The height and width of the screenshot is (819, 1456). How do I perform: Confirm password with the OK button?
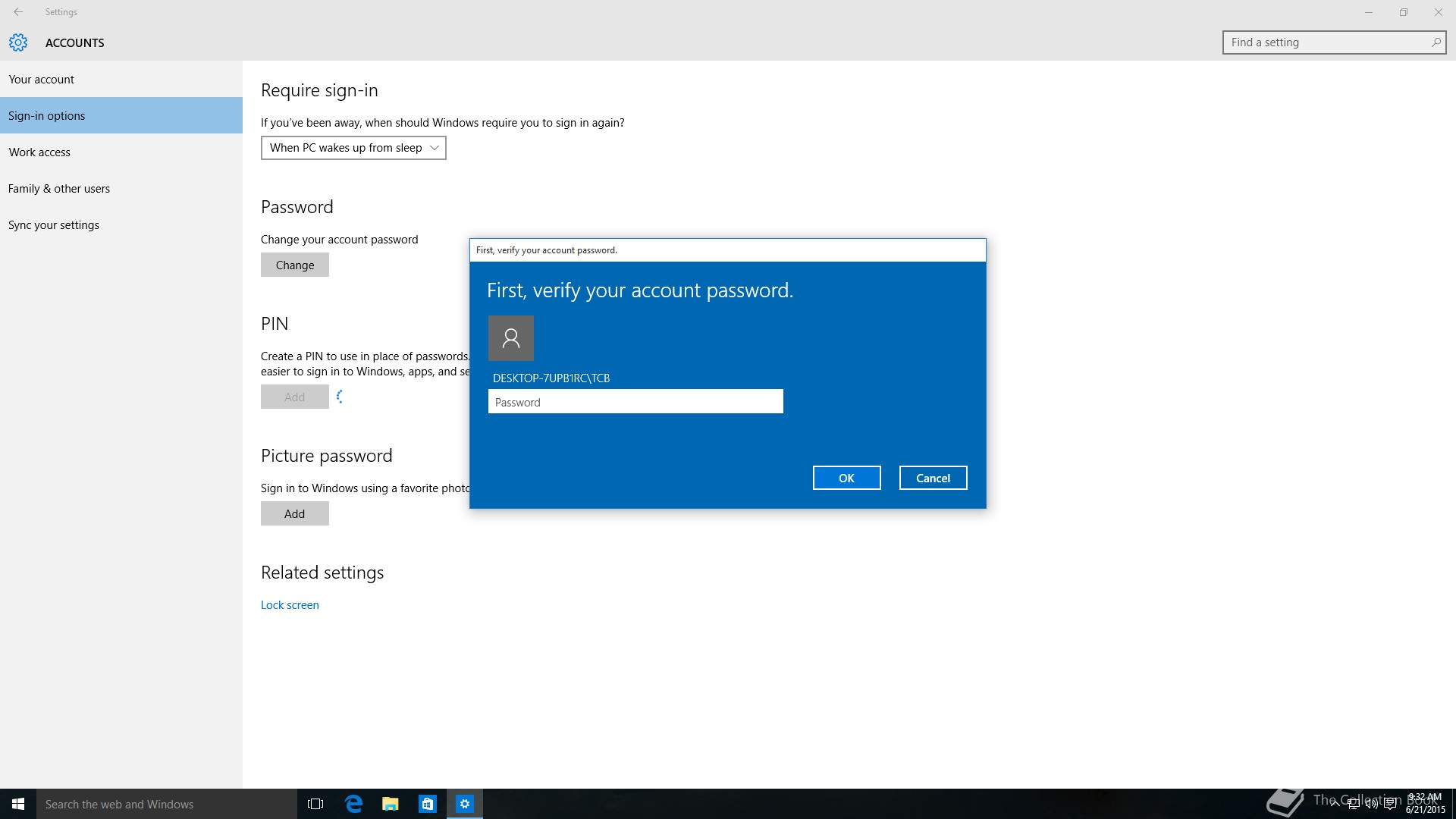(x=846, y=478)
